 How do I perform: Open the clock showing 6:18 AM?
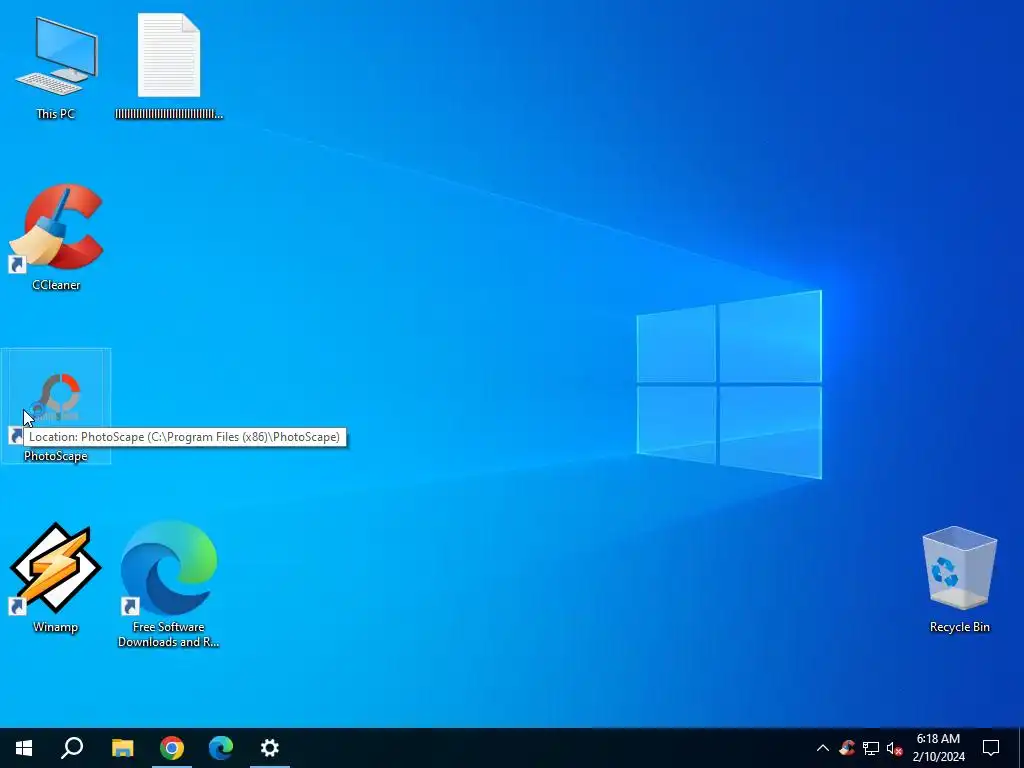pos(938,748)
